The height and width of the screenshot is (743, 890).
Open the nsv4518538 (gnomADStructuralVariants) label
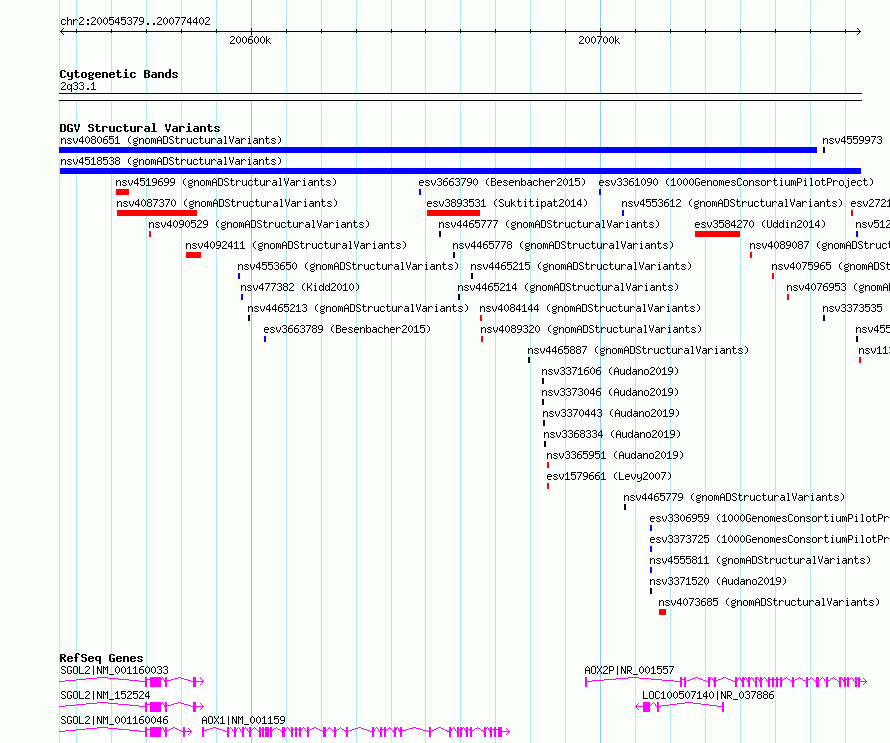click(171, 161)
